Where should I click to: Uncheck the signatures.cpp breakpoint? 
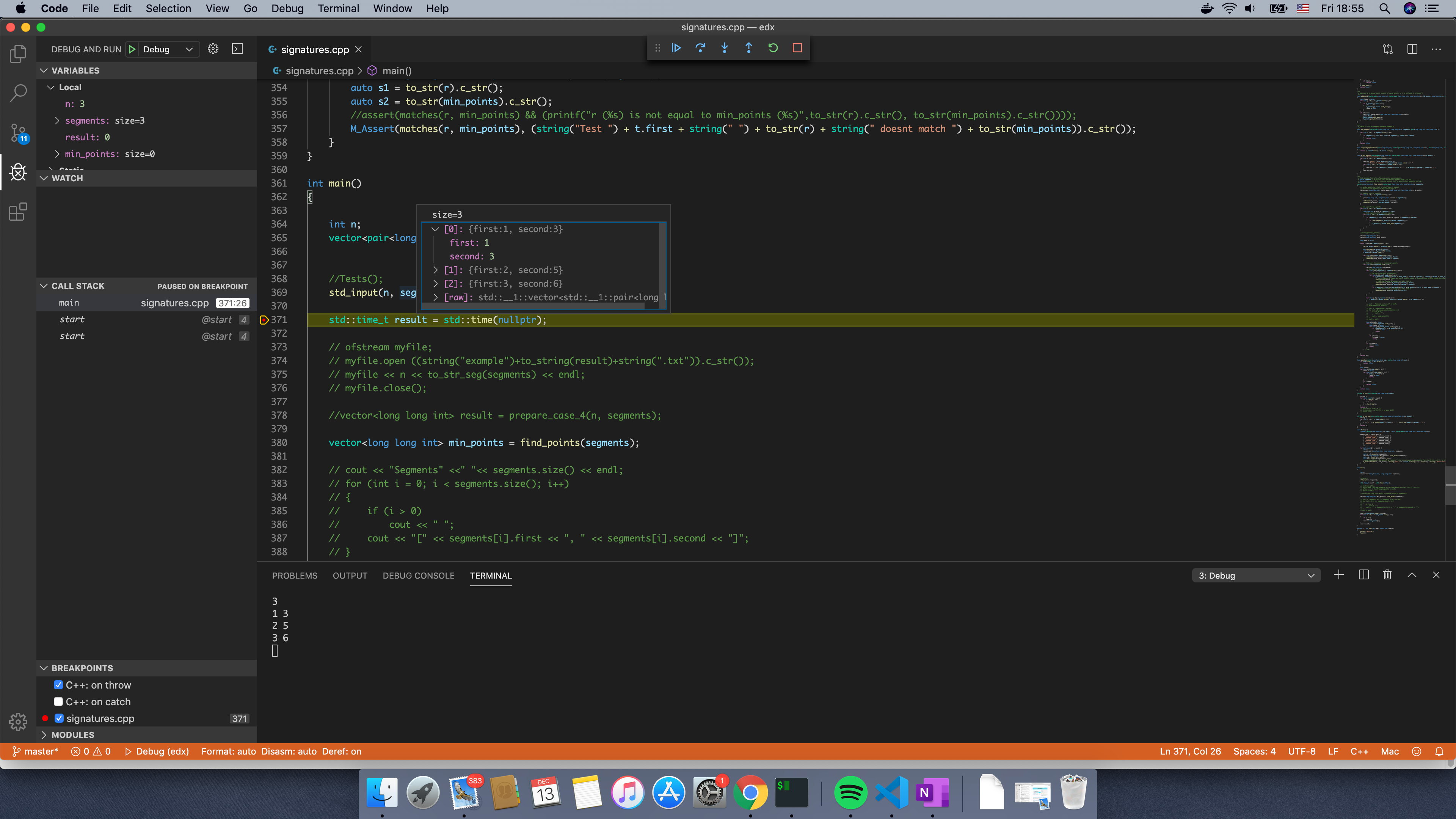tap(59, 719)
